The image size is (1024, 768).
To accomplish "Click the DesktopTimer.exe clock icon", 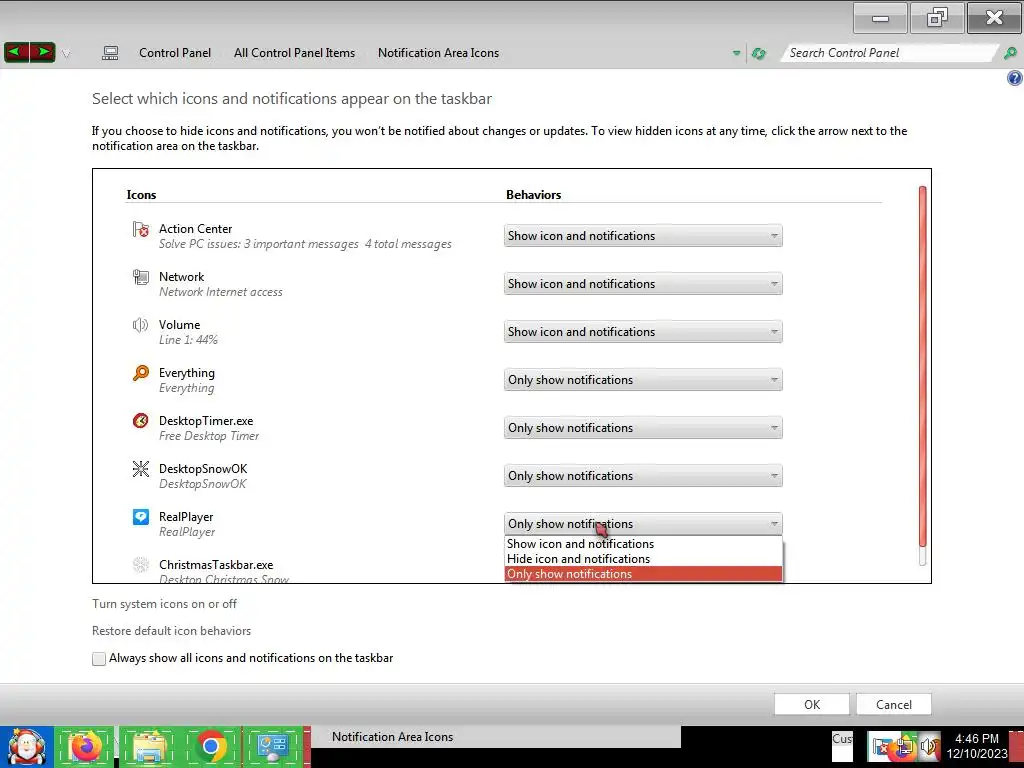I will [140, 421].
